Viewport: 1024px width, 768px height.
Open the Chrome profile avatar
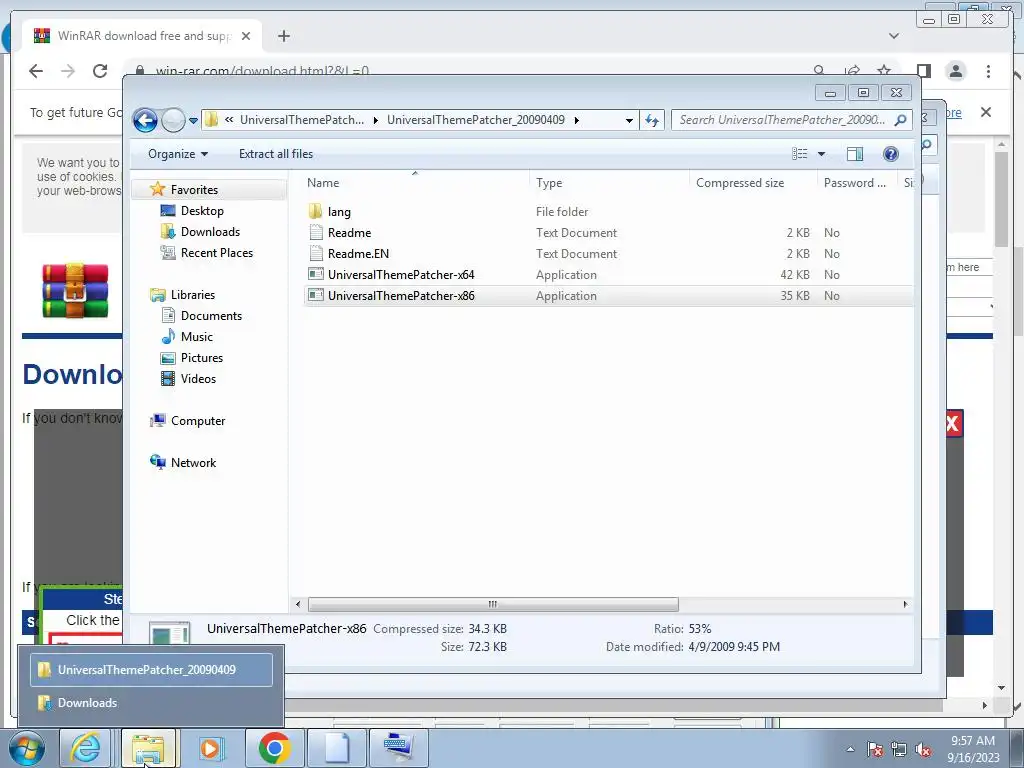tap(955, 71)
